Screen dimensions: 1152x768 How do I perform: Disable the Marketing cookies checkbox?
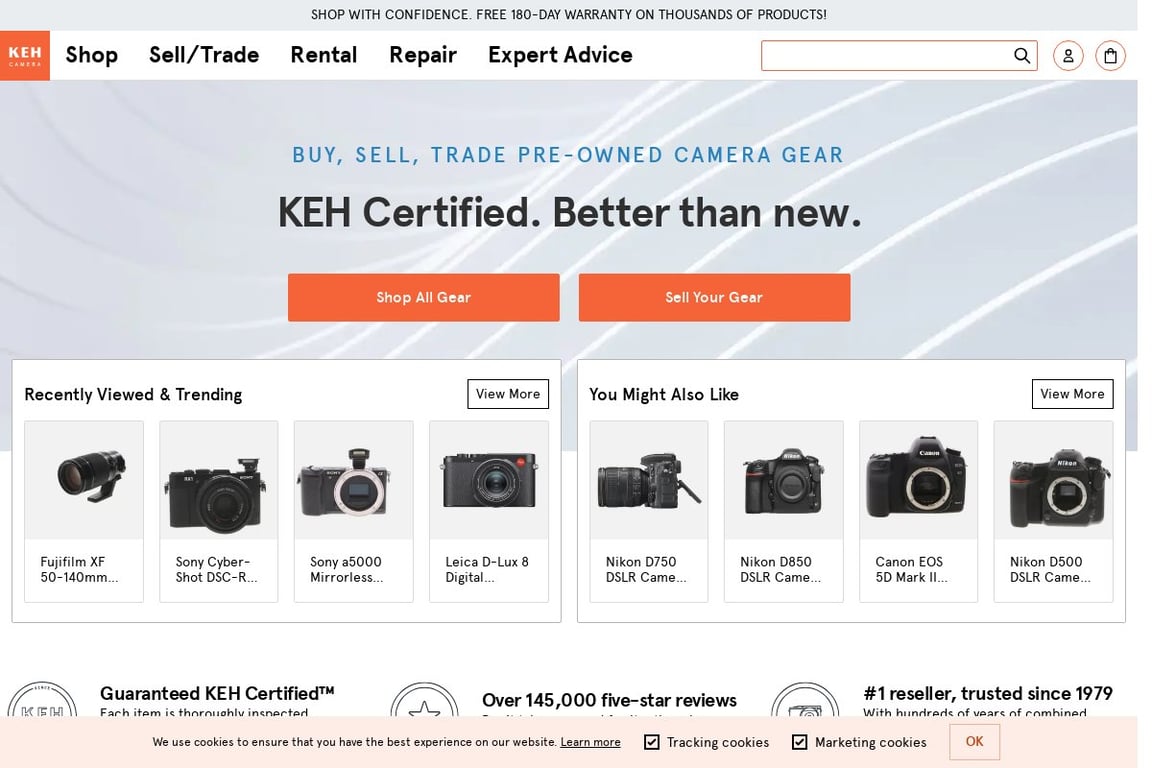tap(800, 742)
